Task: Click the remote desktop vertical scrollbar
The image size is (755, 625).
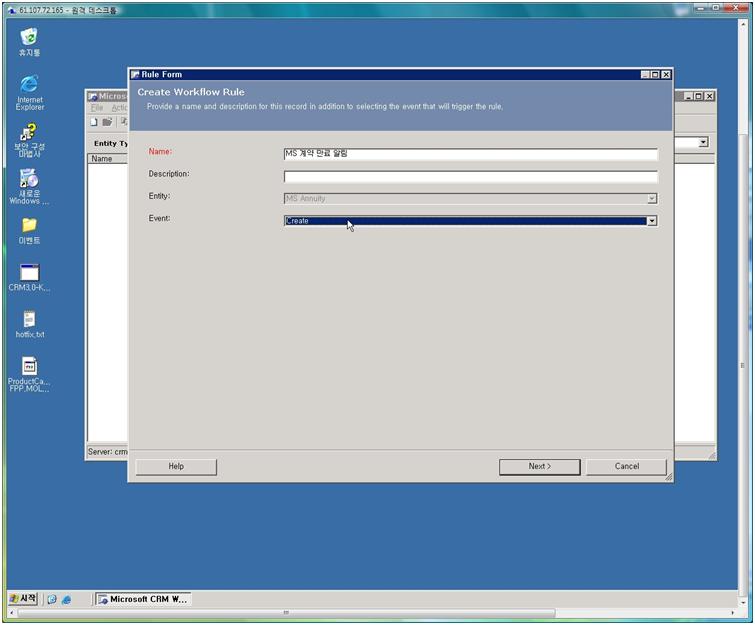Action: click(742, 366)
